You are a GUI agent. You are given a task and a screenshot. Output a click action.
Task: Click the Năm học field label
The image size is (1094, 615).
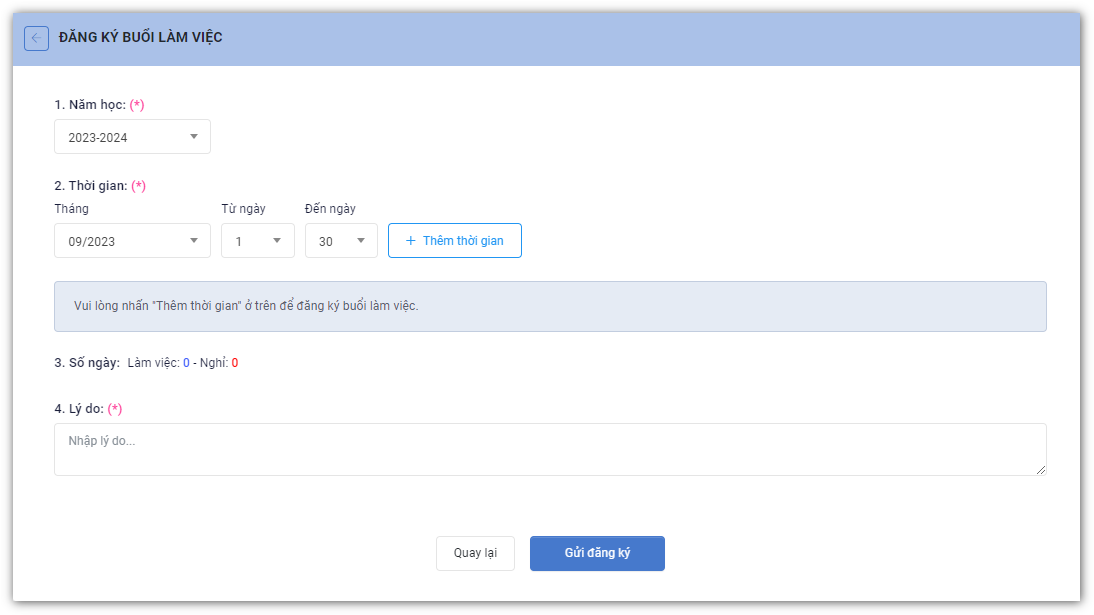point(89,105)
